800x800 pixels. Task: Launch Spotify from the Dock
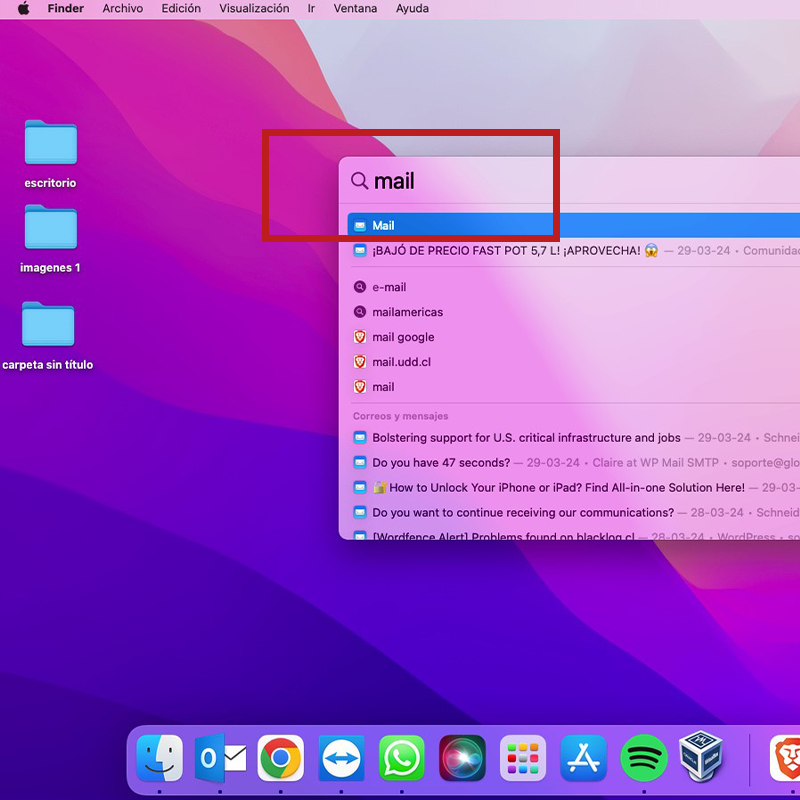click(x=644, y=758)
